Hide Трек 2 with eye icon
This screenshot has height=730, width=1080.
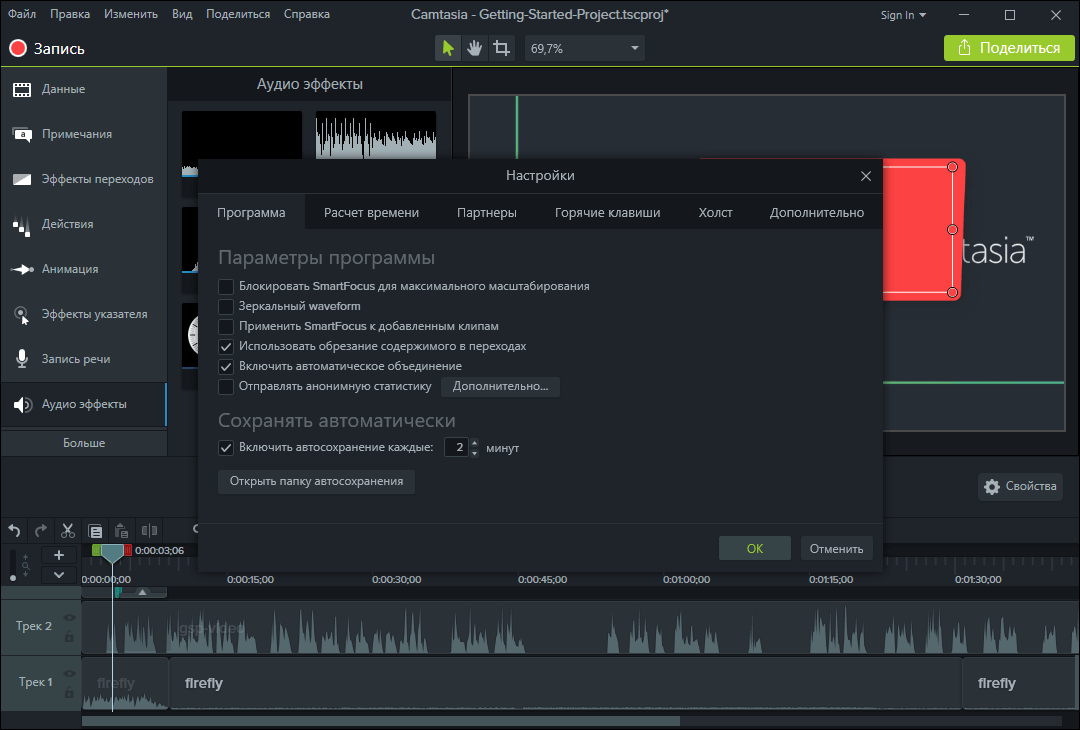[x=69, y=618]
